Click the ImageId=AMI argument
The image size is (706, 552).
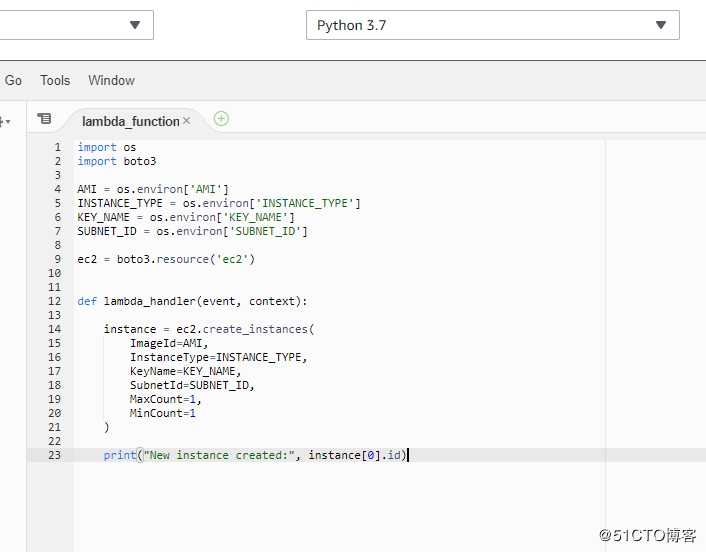click(169, 343)
